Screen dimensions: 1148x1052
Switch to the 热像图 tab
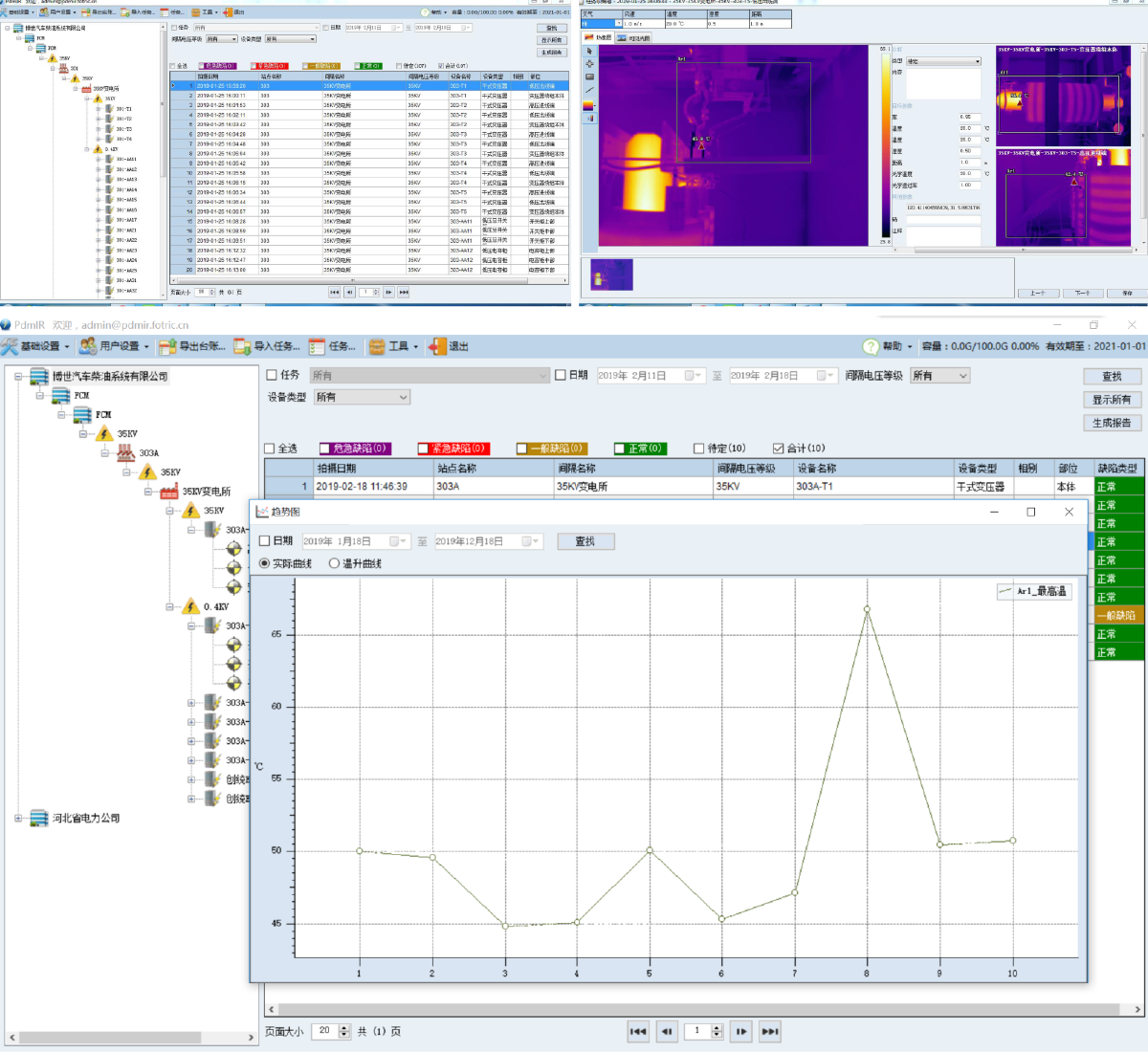tap(598, 38)
